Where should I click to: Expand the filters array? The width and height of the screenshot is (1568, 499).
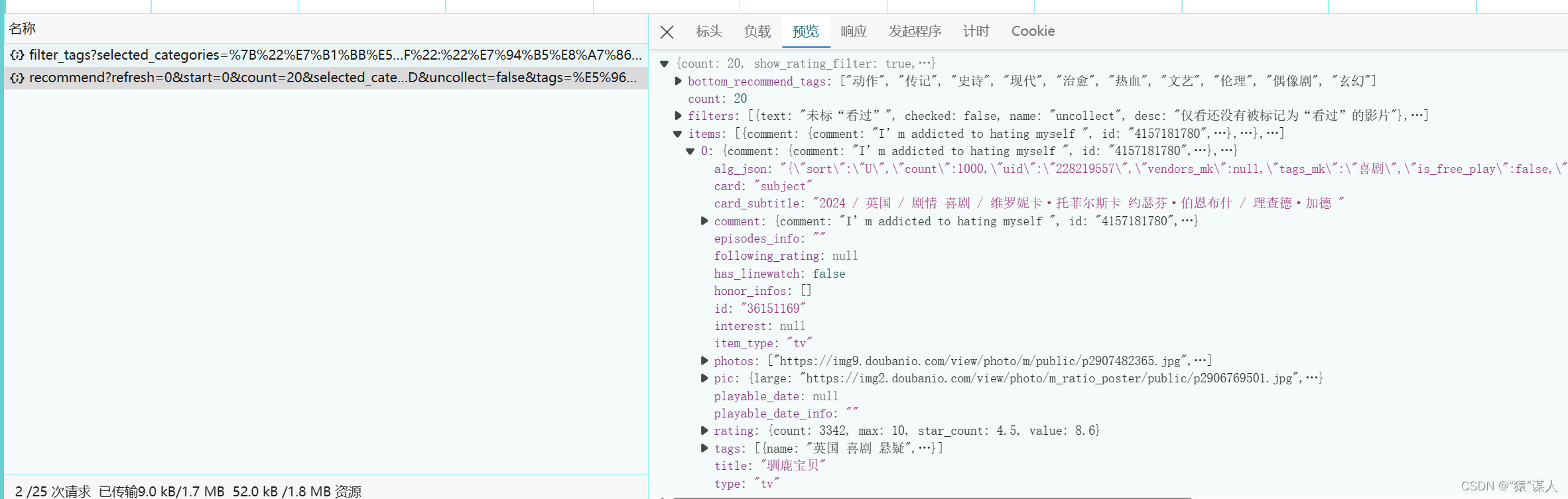click(x=678, y=116)
